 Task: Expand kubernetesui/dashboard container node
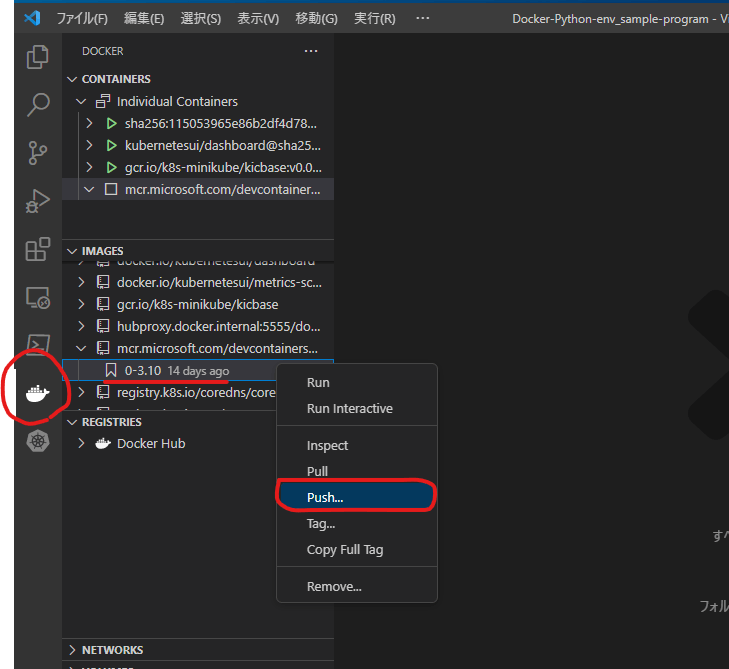click(x=89, y=146)
